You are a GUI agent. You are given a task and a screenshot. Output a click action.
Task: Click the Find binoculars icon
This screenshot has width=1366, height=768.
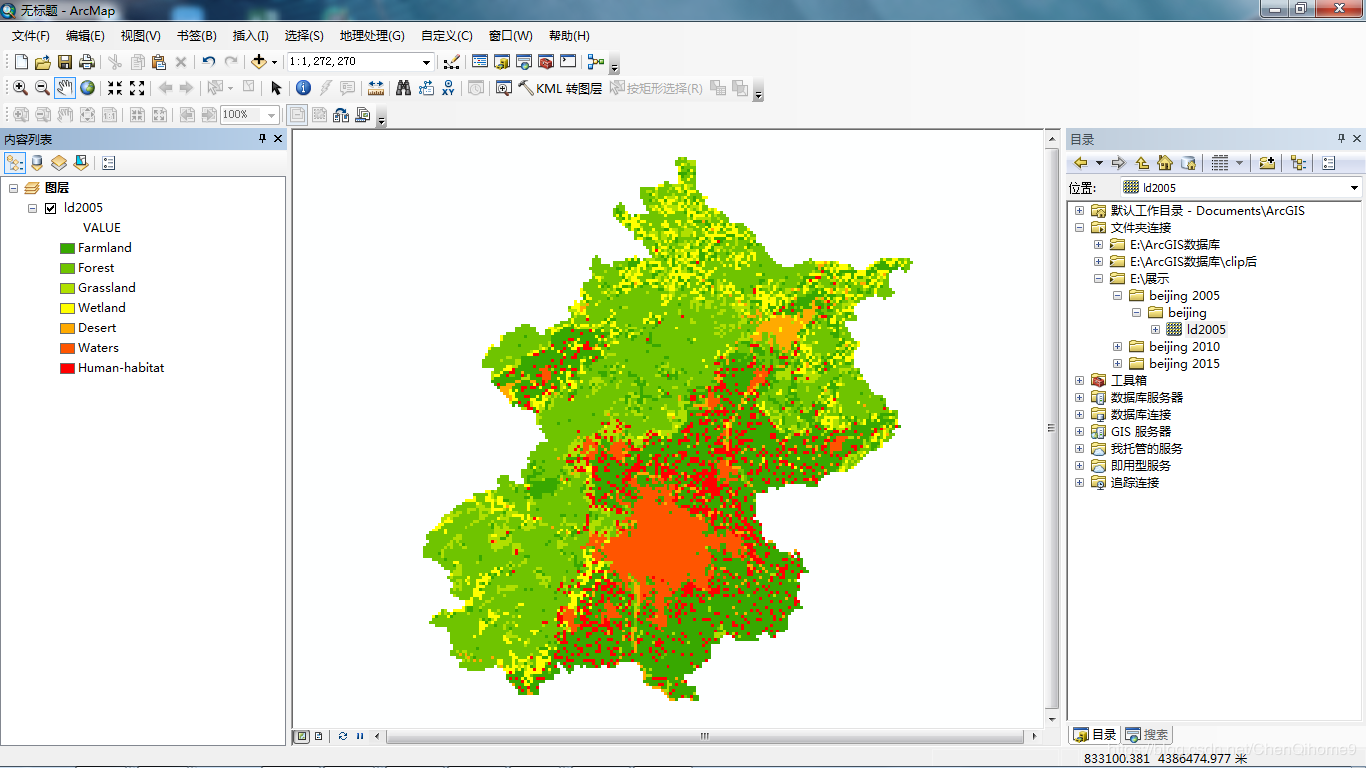403,88
